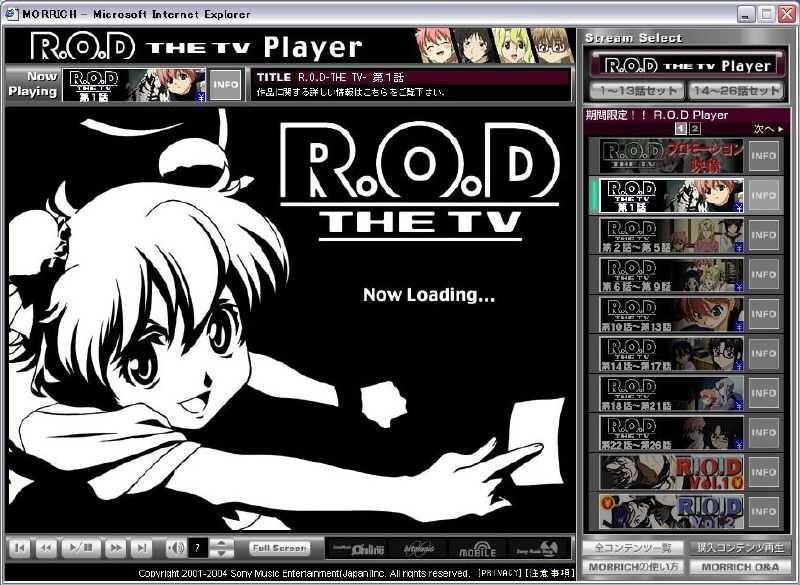This screenshot has width=800, height=585.
Task: Skip to the next track
Action: click(x=142, y=548)
